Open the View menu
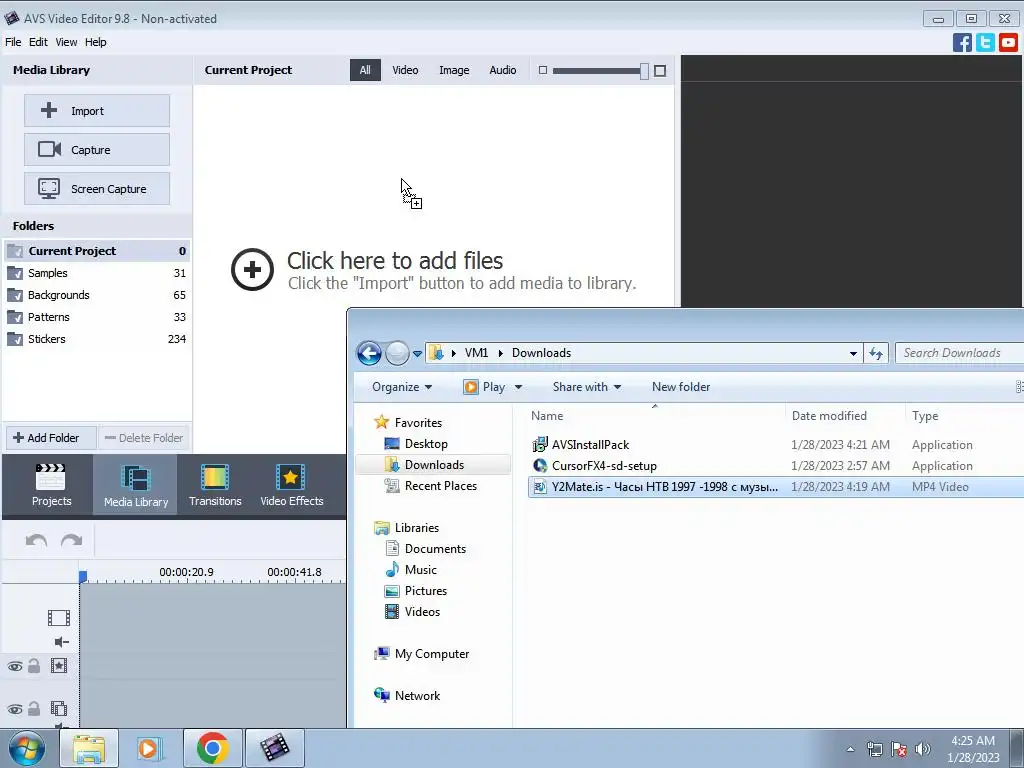 pyautogui.click(x=66, y=42)
